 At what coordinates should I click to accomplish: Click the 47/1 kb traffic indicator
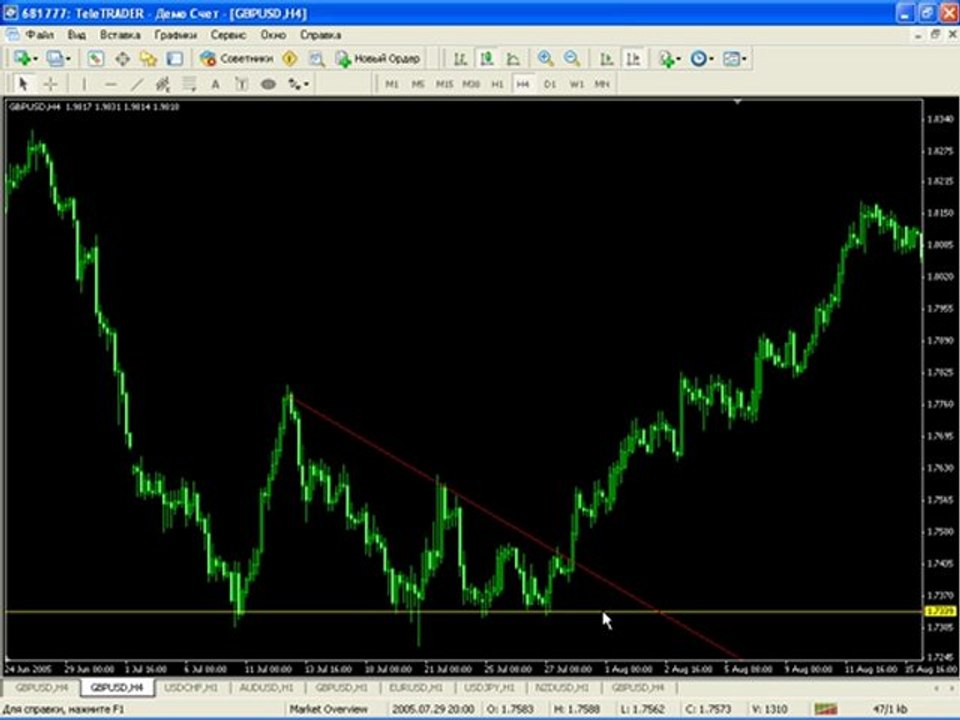pos(891,709)
